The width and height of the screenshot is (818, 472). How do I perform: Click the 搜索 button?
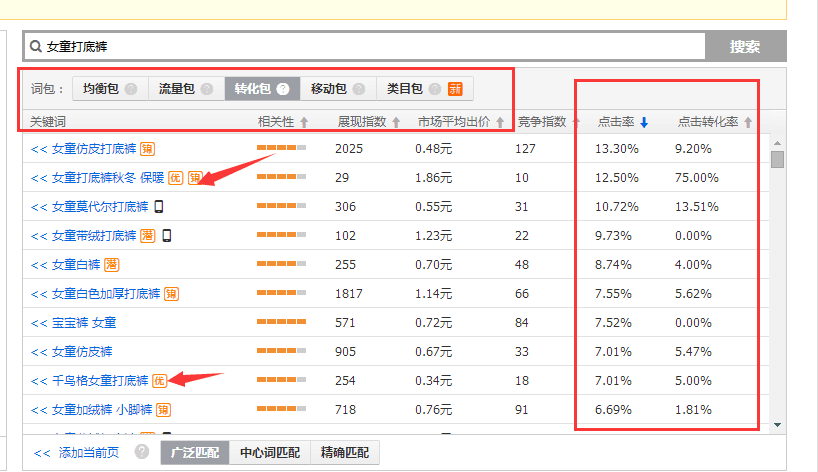click(745, 47)
